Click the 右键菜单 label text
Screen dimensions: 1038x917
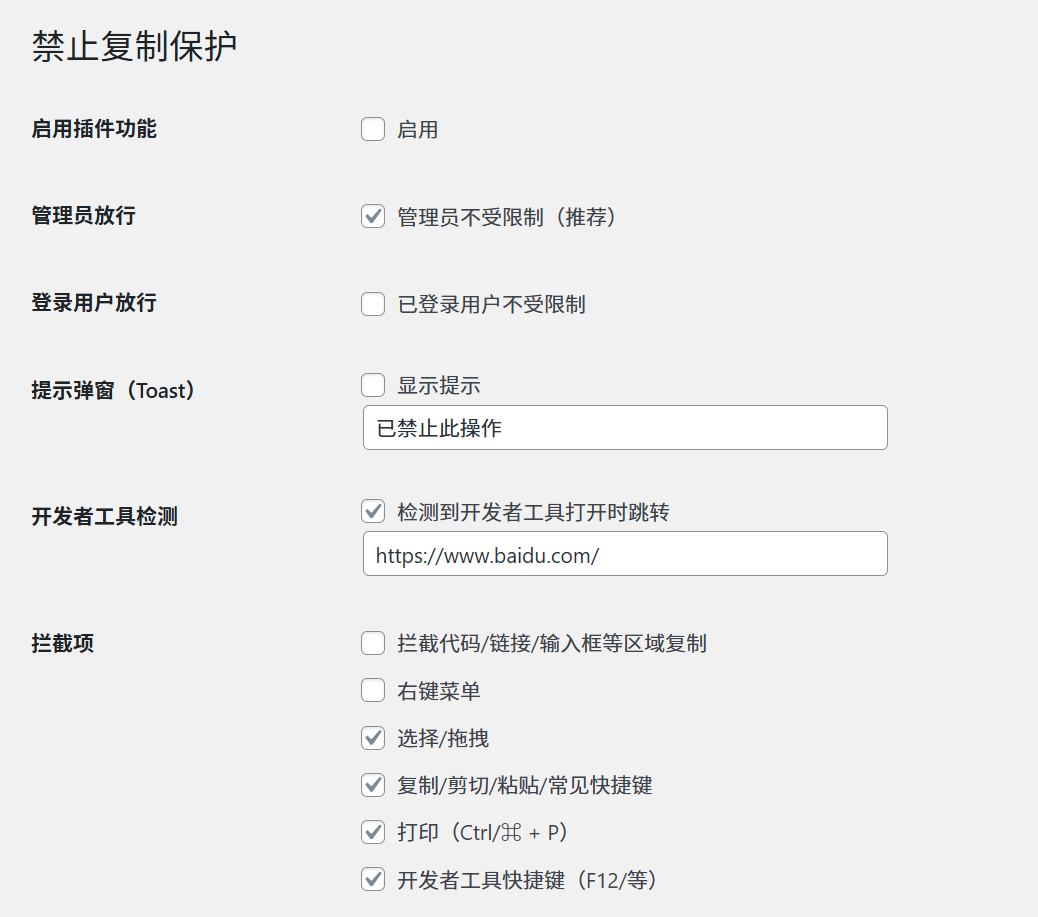tap(438, 690)
